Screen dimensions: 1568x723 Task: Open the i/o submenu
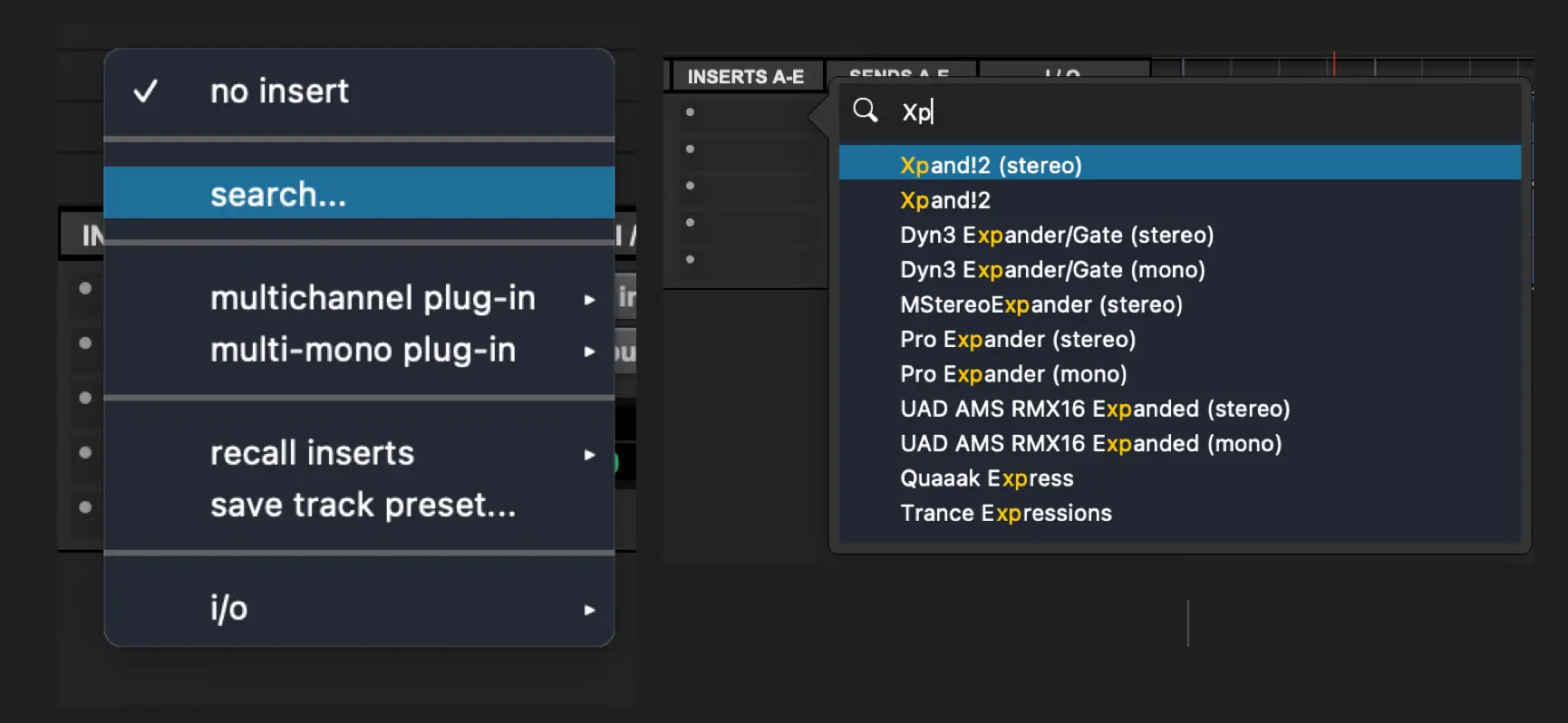pos(228,608)
